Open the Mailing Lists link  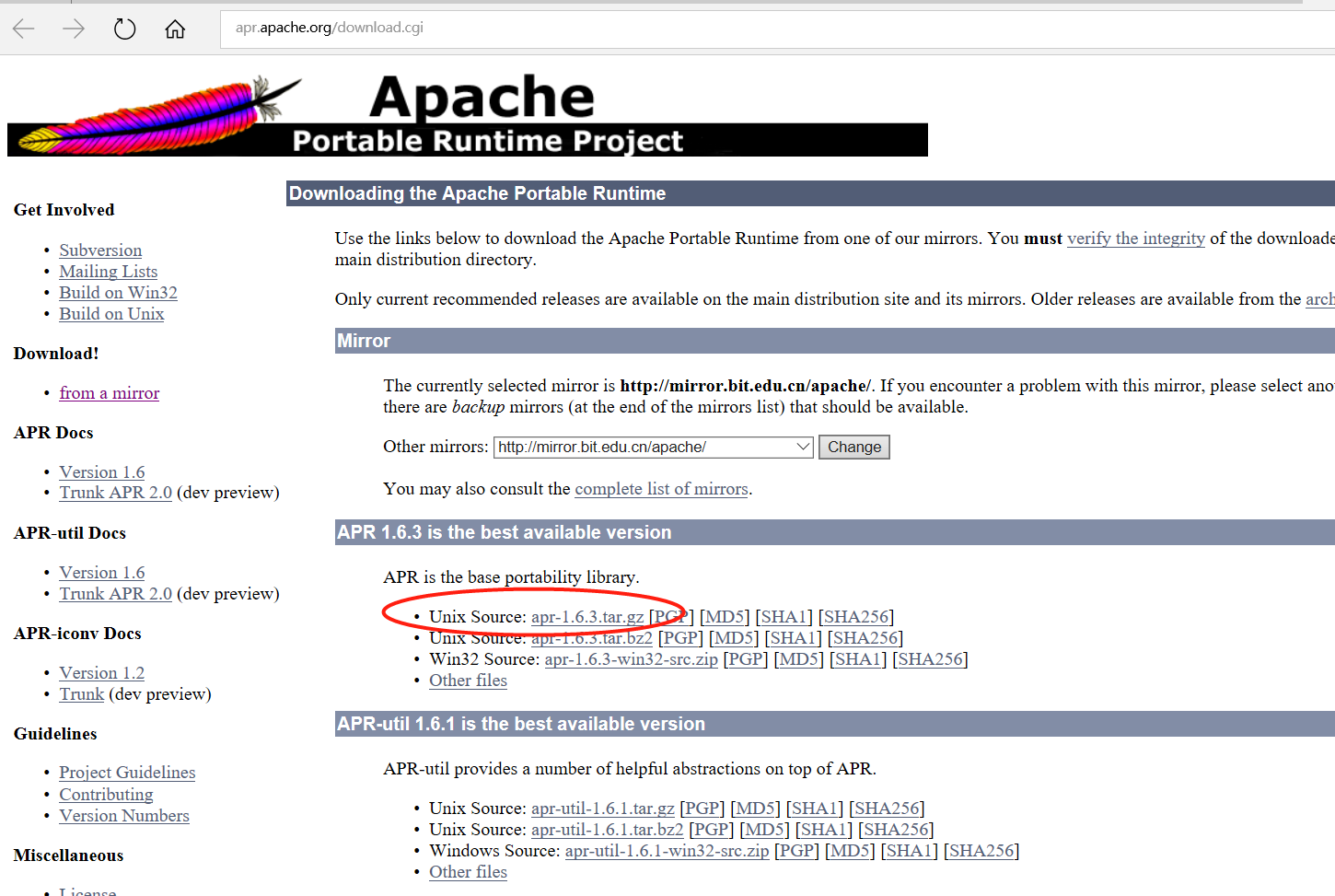click(109, 272)
